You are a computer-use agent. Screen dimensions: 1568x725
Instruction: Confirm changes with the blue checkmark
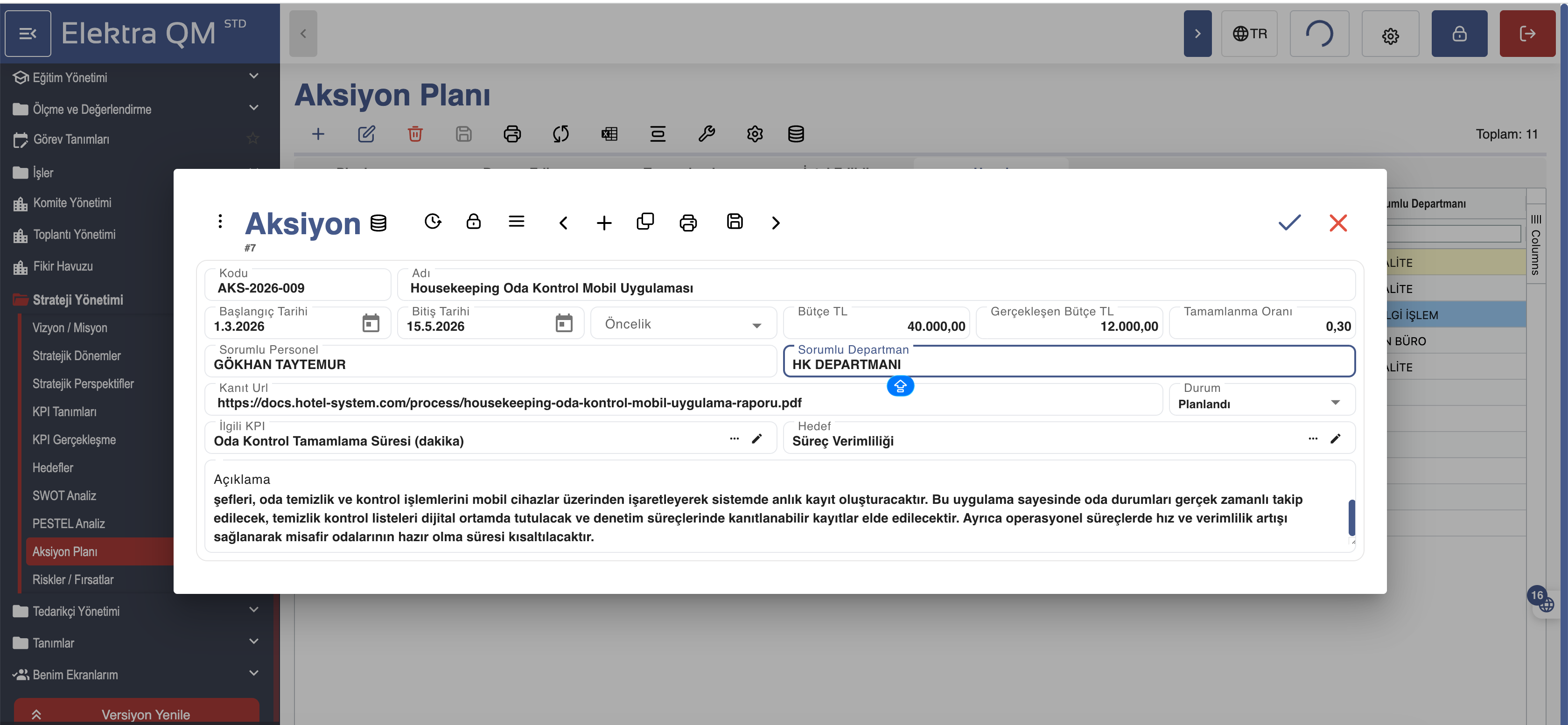pos(1288,223)
